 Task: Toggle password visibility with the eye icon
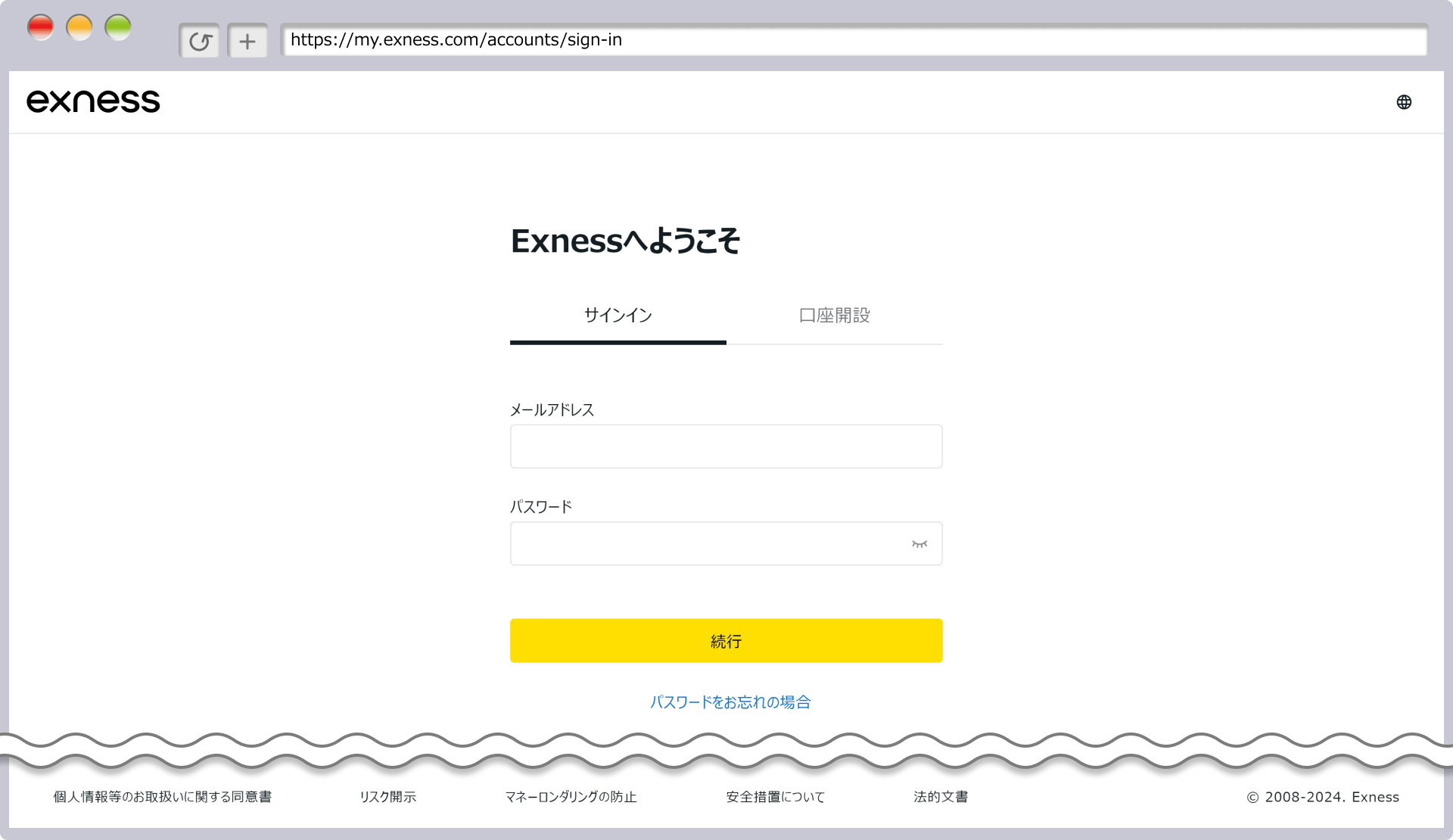pos(919,544)
